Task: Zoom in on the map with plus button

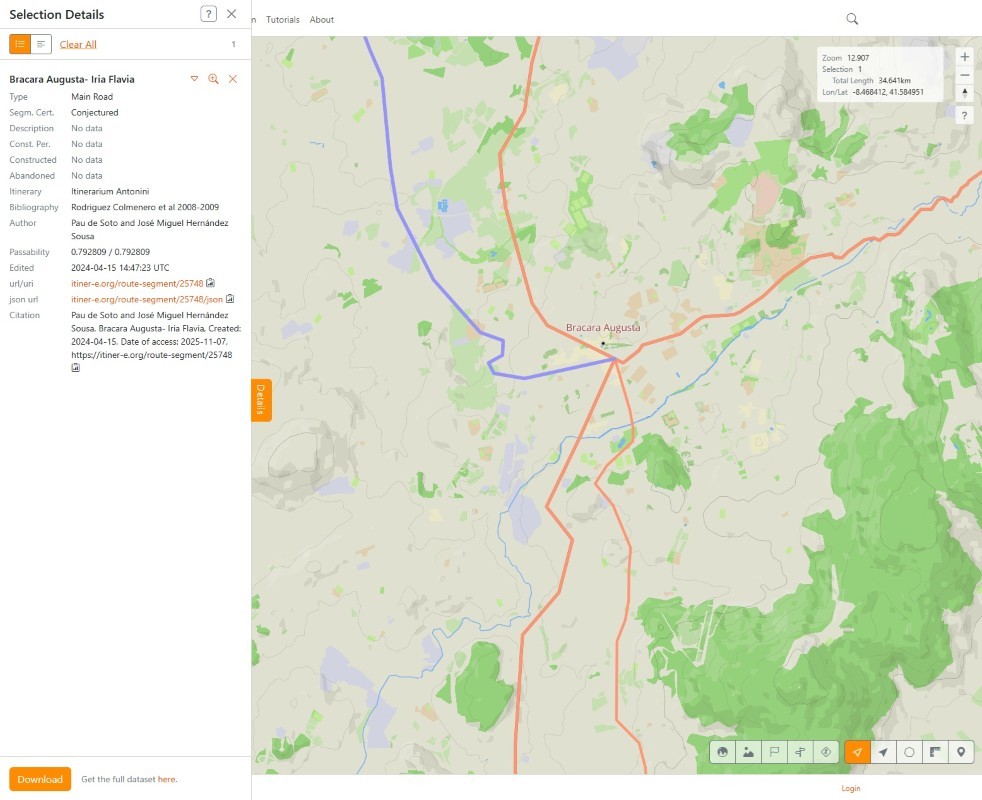Action: (x=964, y=57)
